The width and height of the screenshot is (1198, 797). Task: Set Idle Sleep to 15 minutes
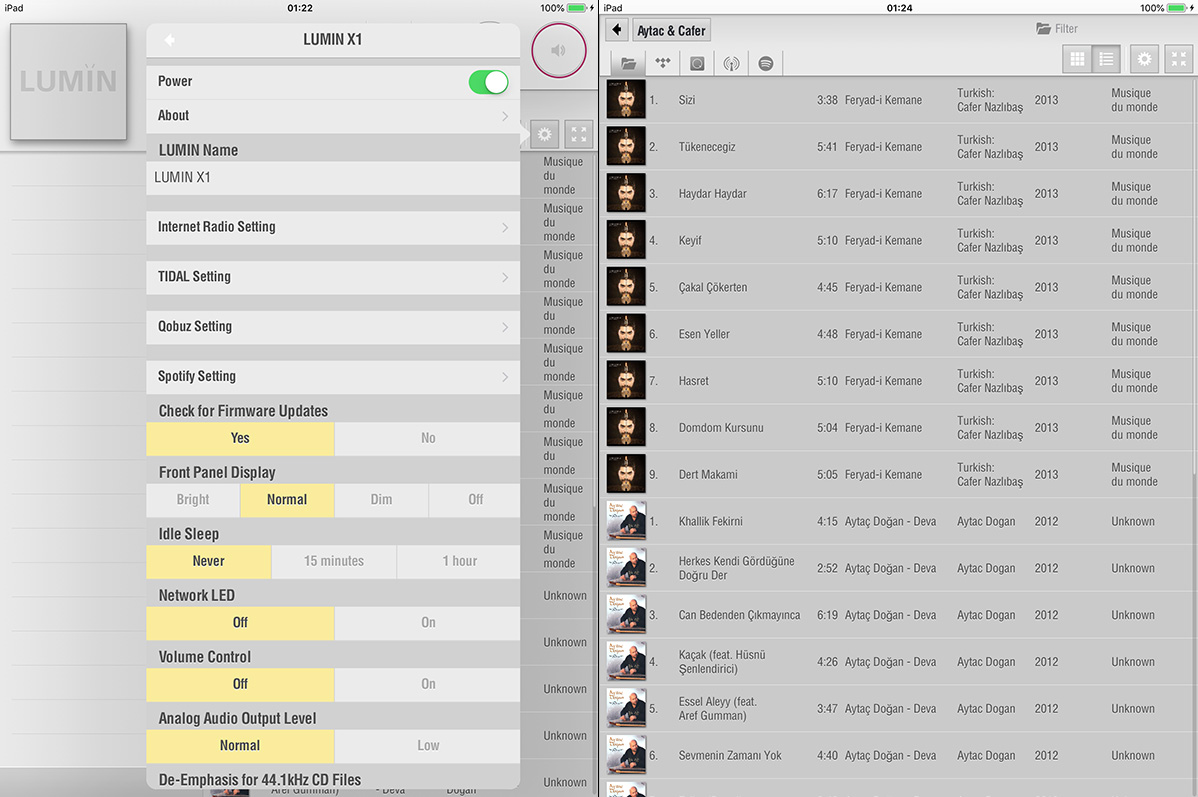point(333,561)
